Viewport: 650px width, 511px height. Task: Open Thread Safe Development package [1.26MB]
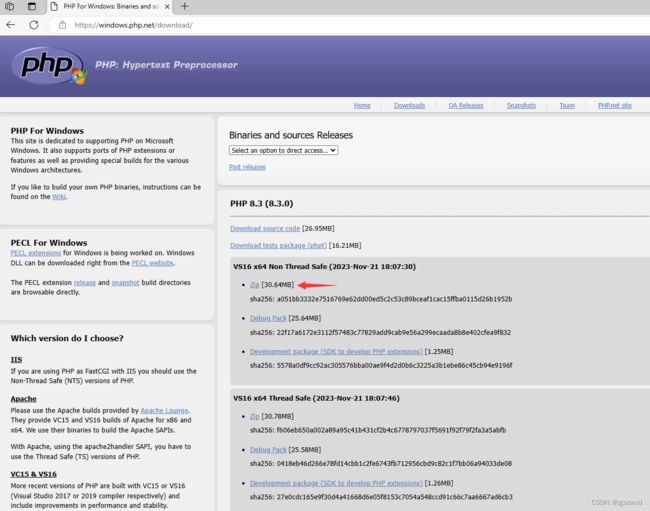(336, 483)
